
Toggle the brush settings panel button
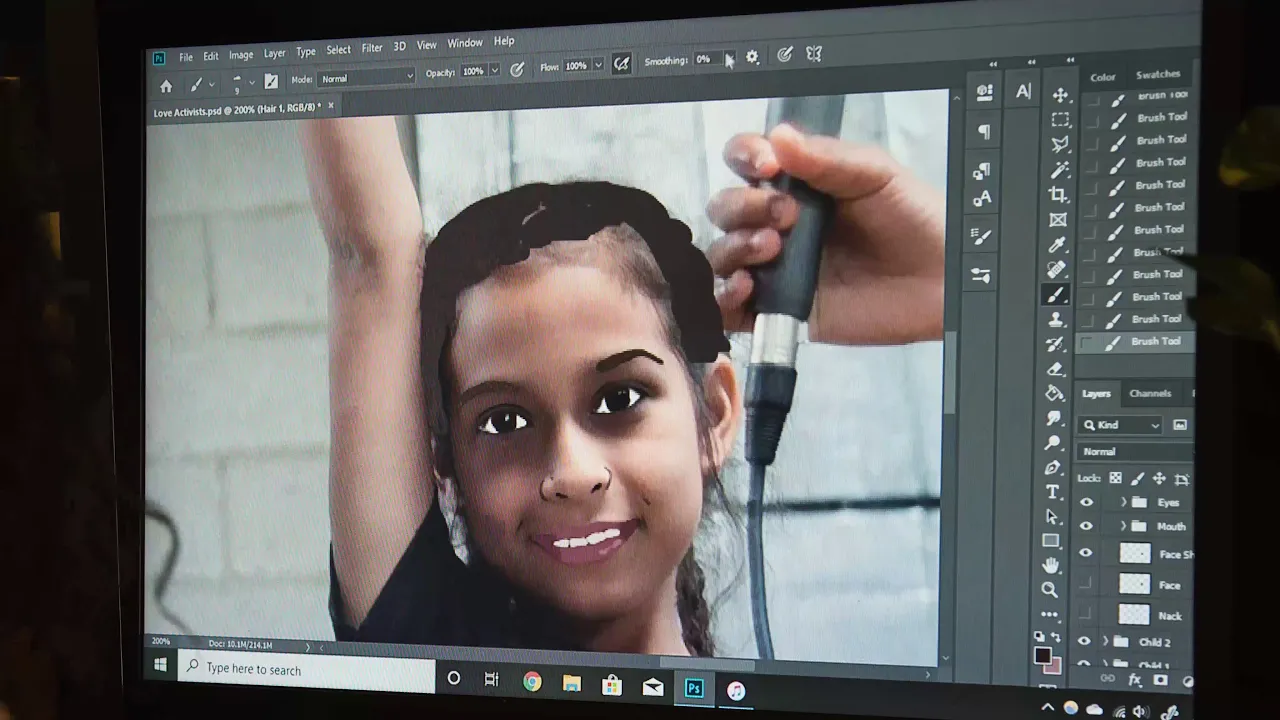coord(271,82)
